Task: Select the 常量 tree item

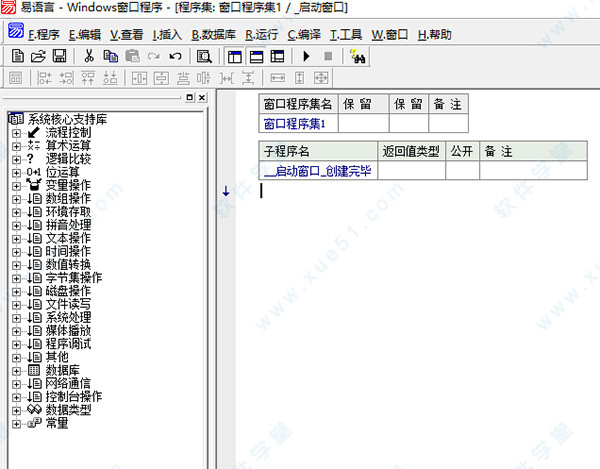Action: coord(57,423)
